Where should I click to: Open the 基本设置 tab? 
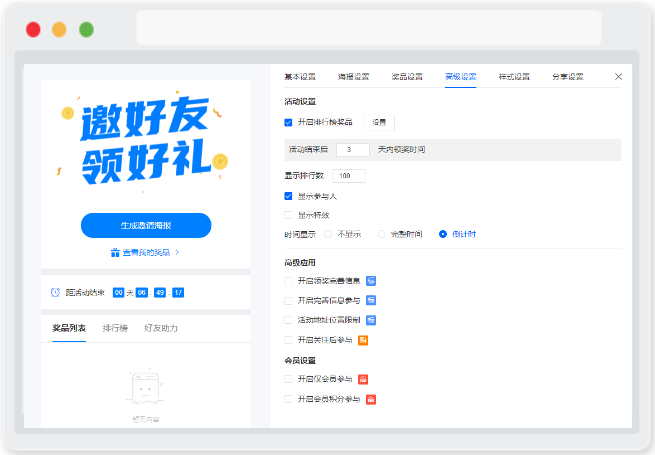(300, 77)
